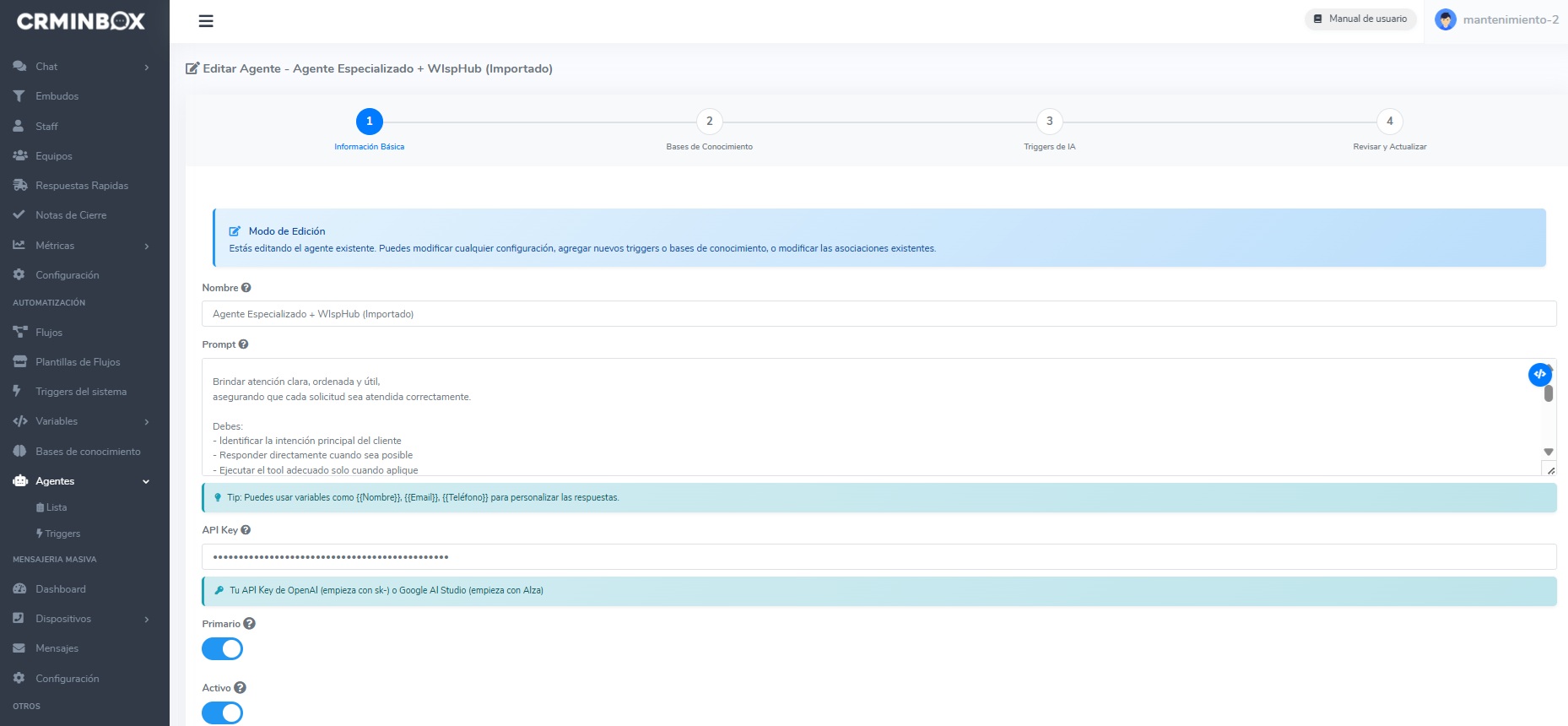Toggle the Primario switch off
Viewport: 1568px width, 726px height.
(223, 649)
